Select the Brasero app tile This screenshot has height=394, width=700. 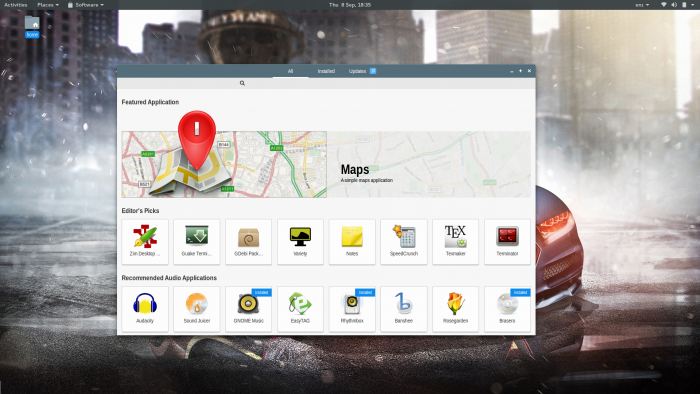click(507, 309)
